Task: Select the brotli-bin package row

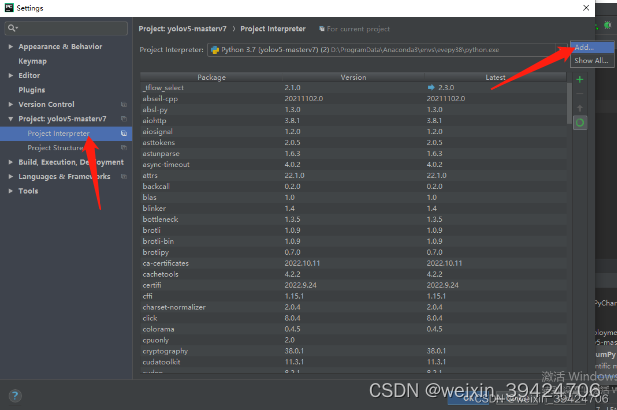Action: coord(353,241)
